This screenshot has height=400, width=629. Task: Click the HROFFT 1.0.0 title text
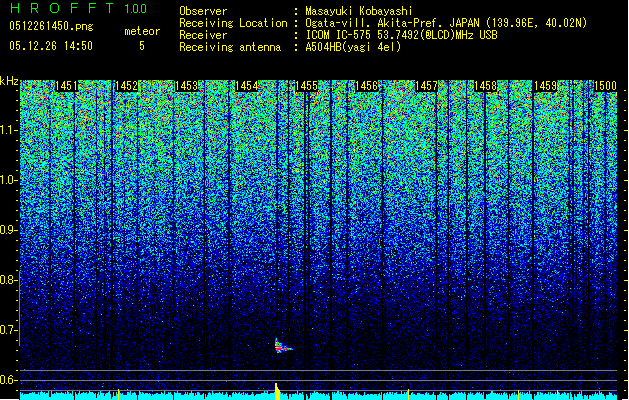pos(78,8)
